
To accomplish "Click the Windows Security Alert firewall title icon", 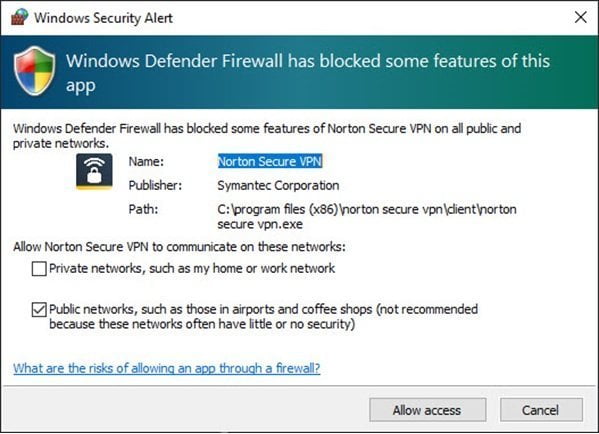I will (x=19, y=17).
